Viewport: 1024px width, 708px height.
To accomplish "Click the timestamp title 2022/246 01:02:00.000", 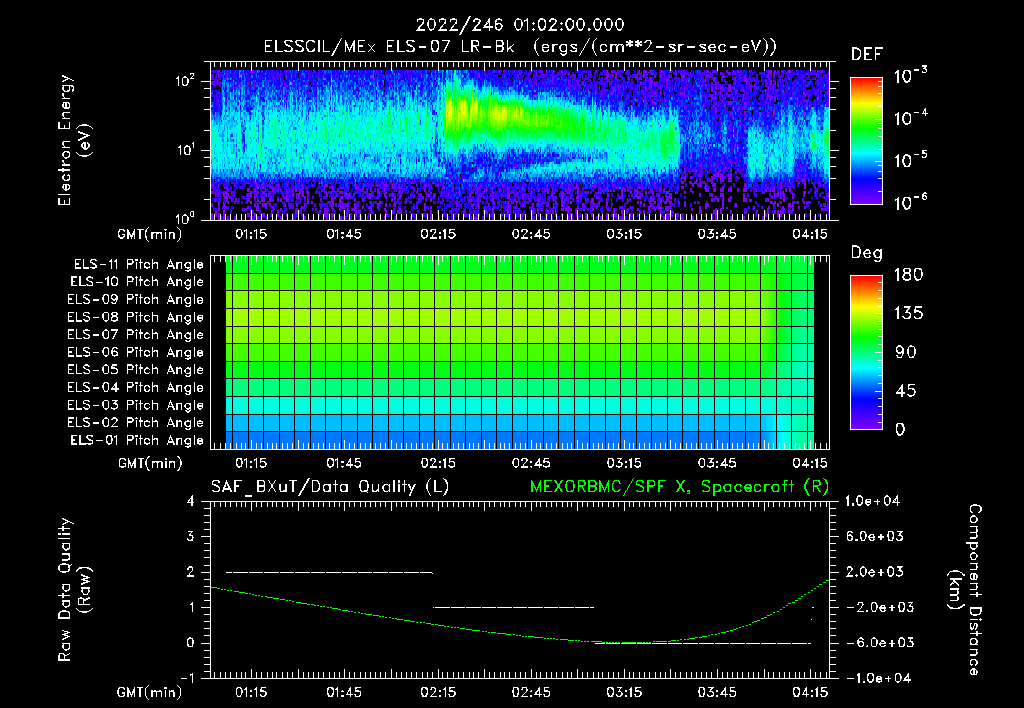I will click(x=520, y=25).
